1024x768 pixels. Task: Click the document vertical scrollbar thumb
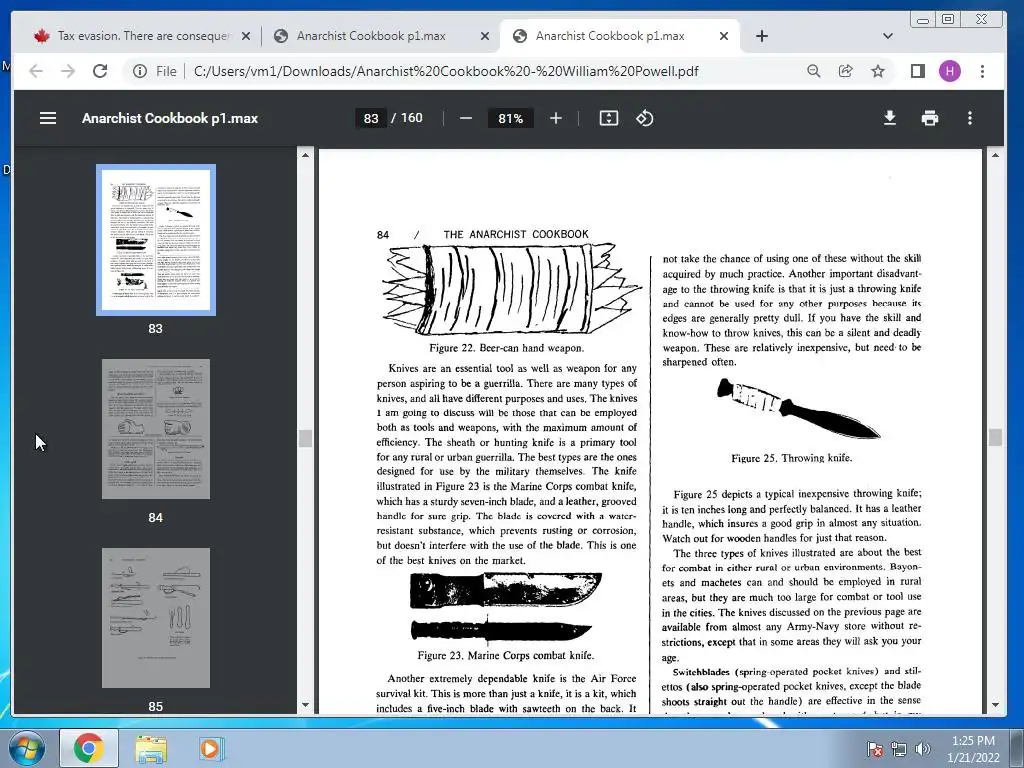[x=995, y=437]
